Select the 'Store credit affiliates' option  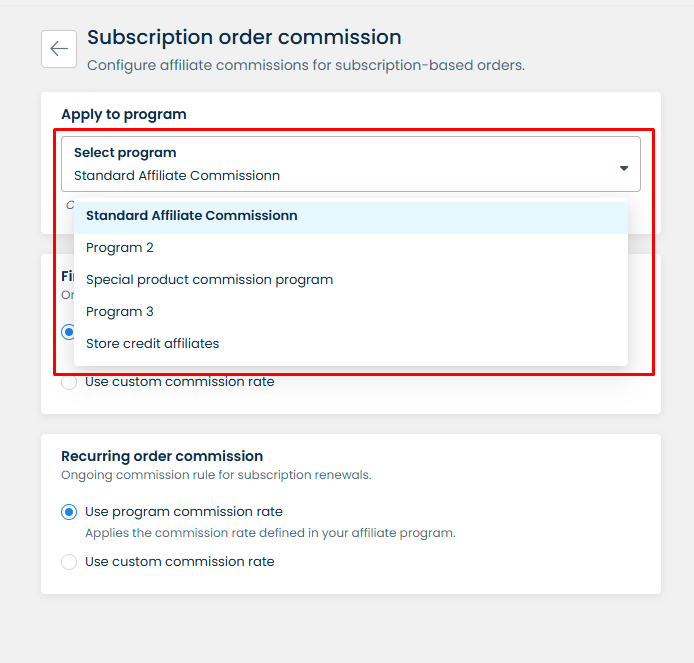(x=152, y=344)
